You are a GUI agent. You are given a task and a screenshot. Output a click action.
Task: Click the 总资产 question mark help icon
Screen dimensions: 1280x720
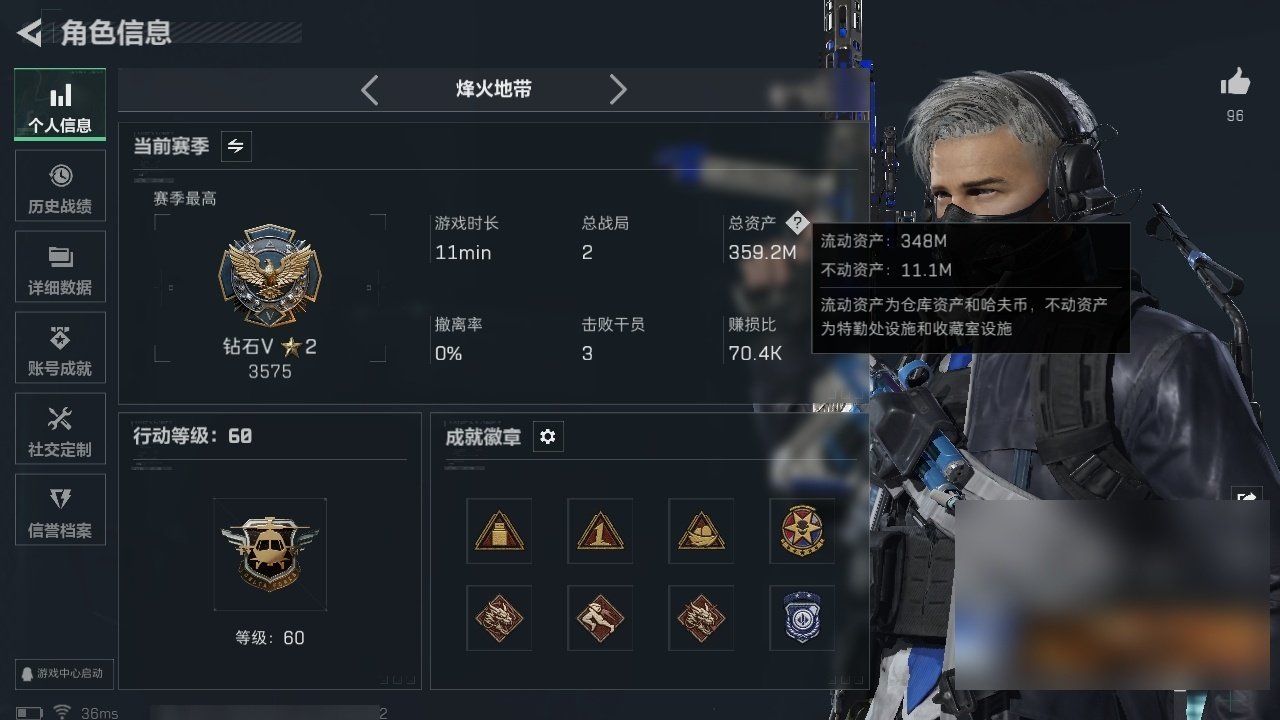(x=796, y=223)
